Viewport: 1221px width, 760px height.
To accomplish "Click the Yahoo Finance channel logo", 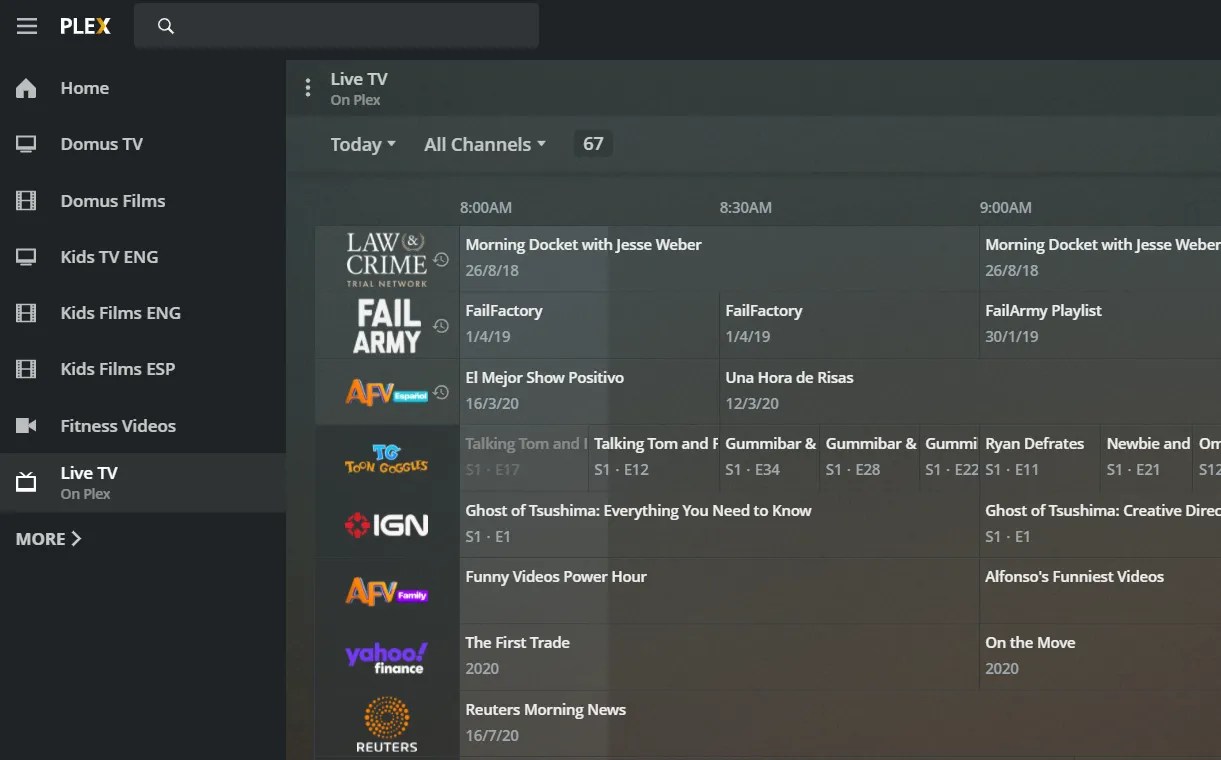I will tap(387, 657).
